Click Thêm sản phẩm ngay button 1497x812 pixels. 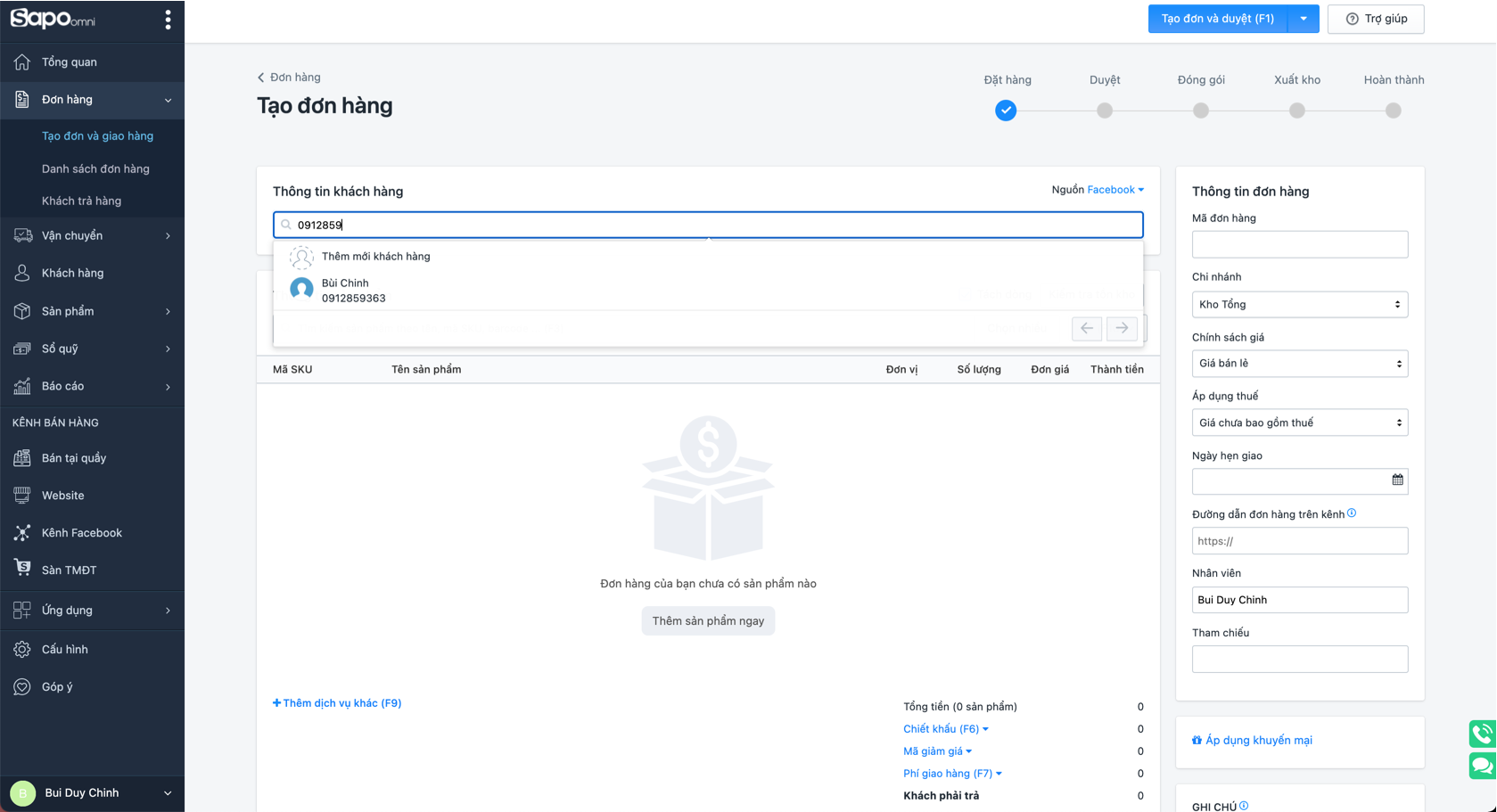[708, 621]
